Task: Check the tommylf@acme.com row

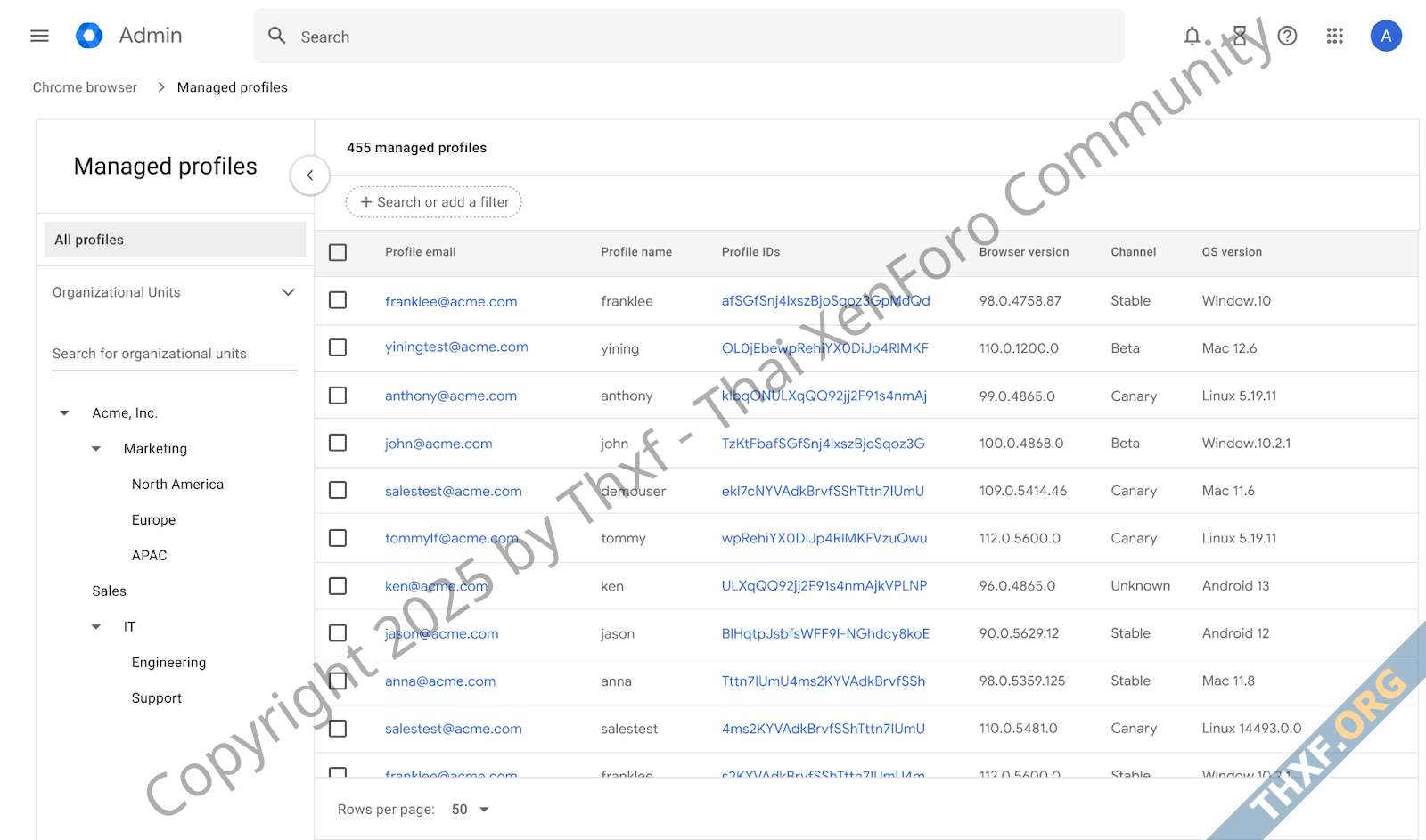Action: coord(338,538)
